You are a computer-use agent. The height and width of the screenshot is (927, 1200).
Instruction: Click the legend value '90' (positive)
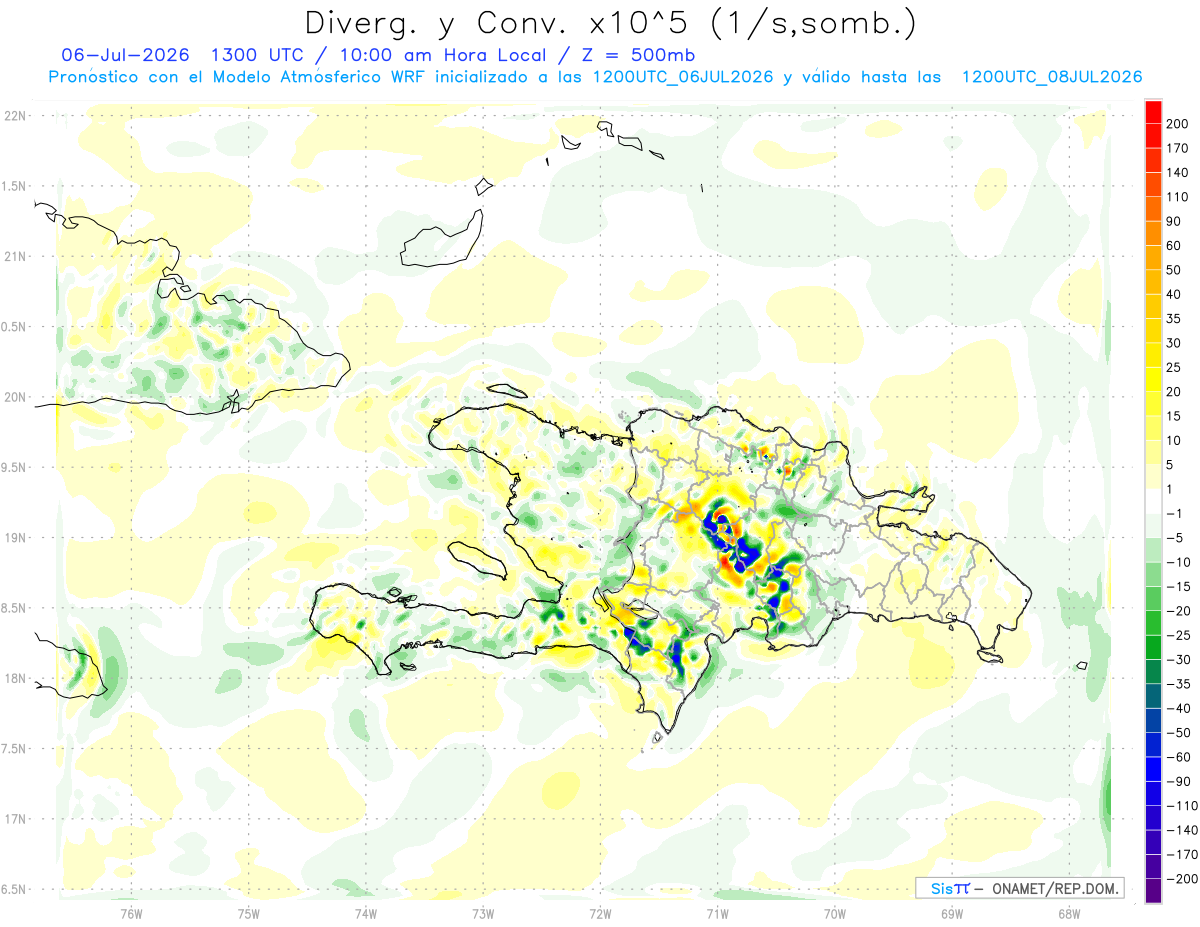[1174, 221]
